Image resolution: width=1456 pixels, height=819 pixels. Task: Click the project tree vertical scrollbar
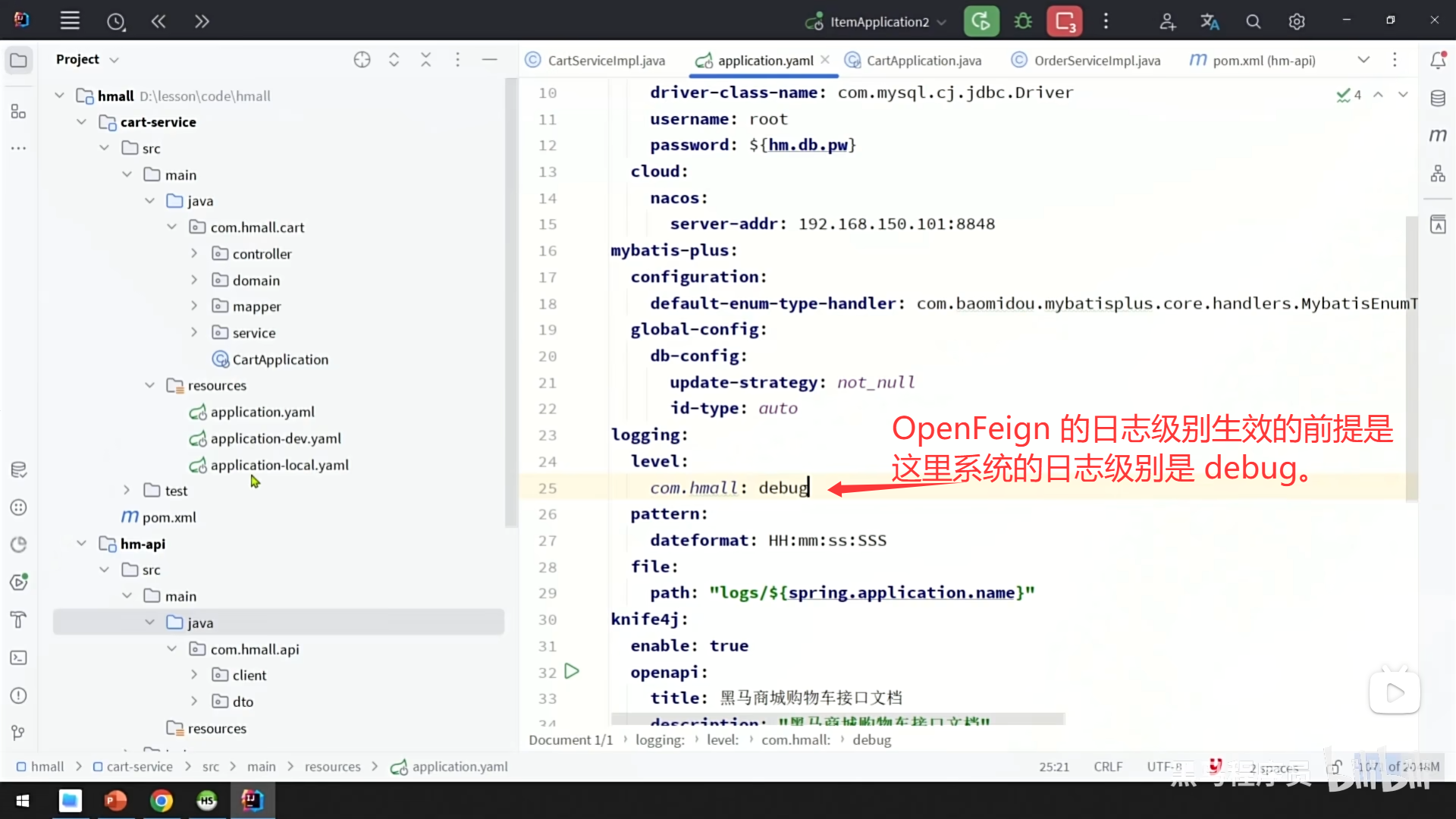[x=511, y=303]
